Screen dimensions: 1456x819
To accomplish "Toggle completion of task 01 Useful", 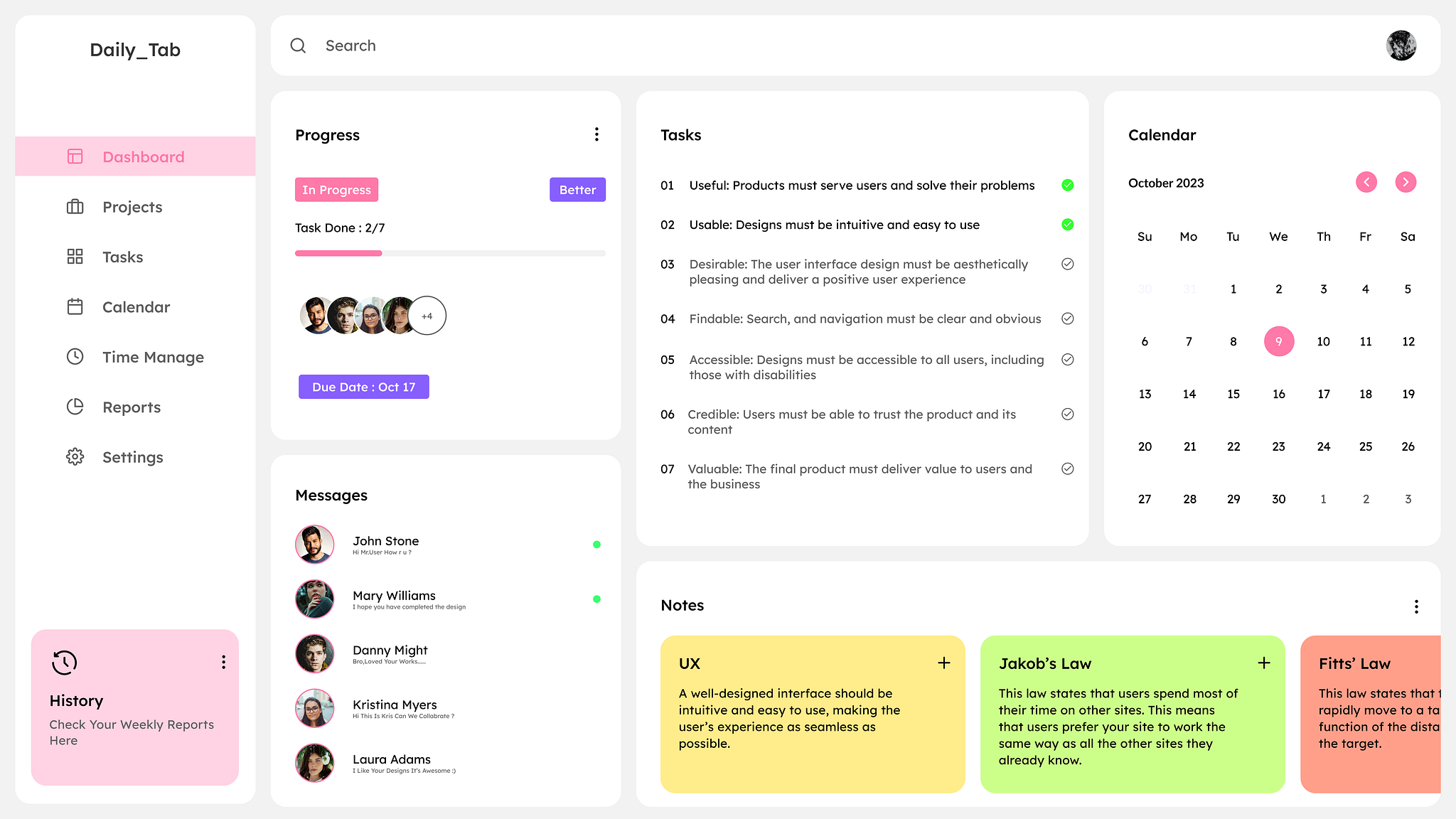I will (x=1067, y=185).
